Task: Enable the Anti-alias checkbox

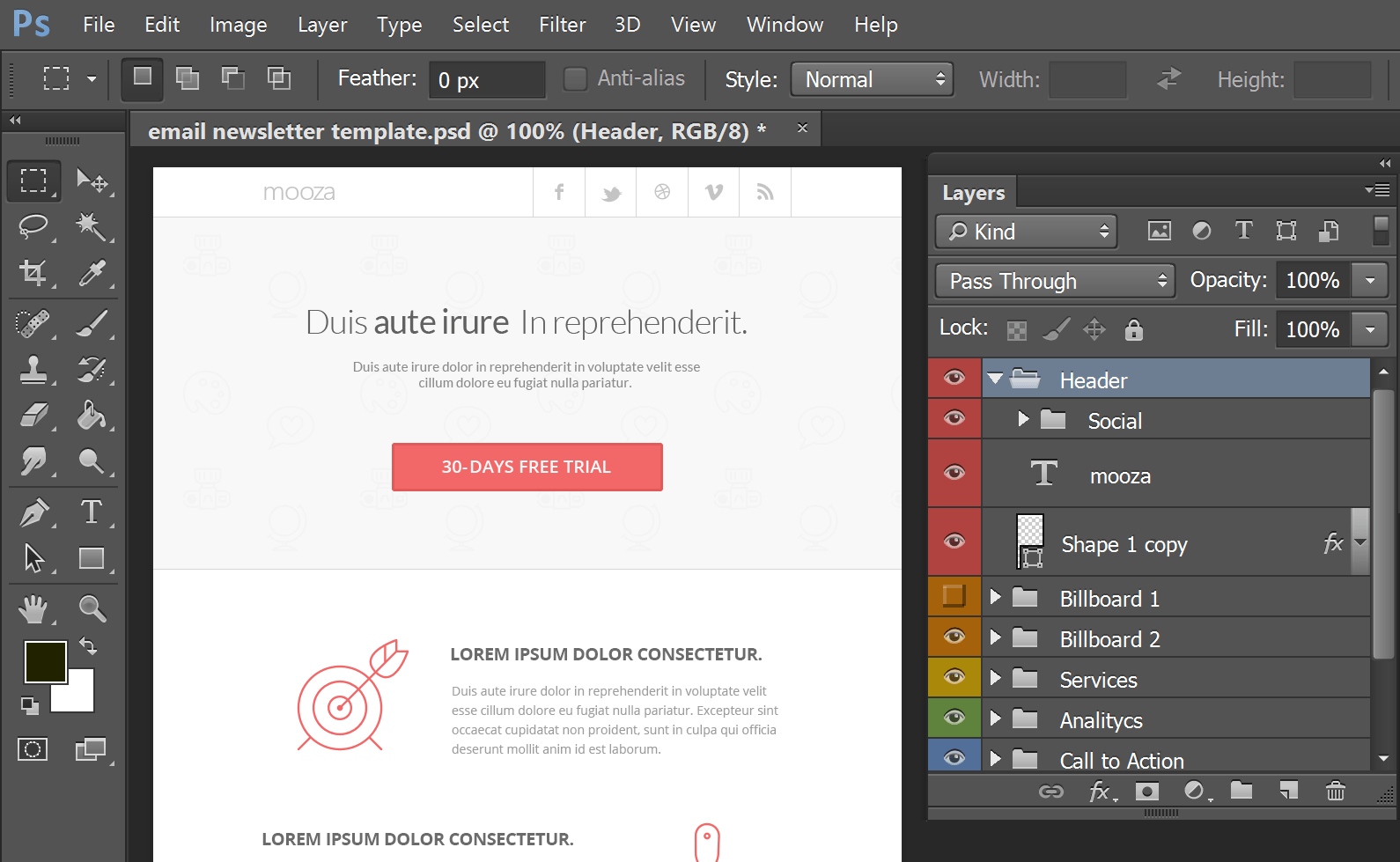Action: pos(575,79)
